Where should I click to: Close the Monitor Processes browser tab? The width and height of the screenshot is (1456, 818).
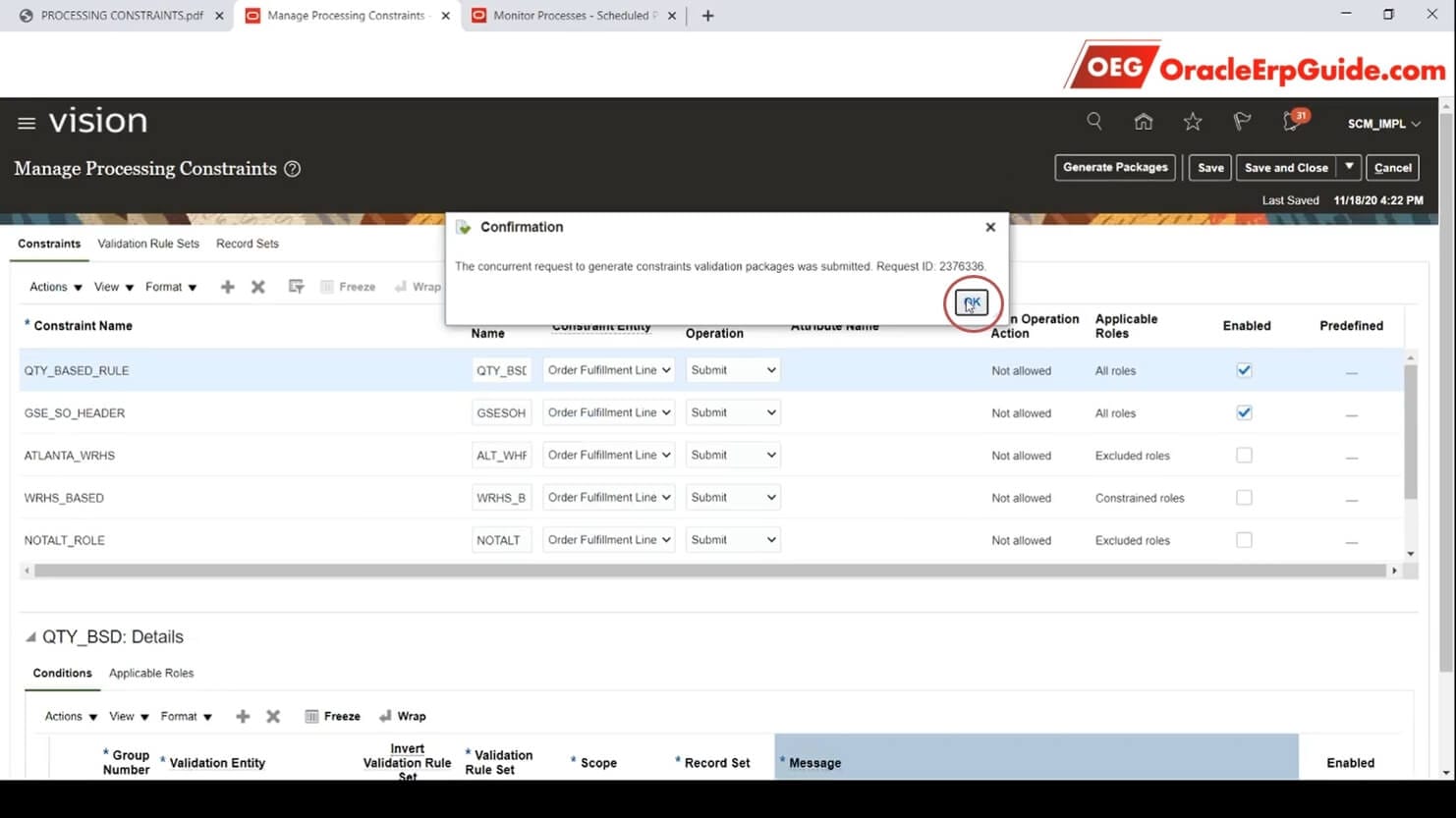click(673, 16)
